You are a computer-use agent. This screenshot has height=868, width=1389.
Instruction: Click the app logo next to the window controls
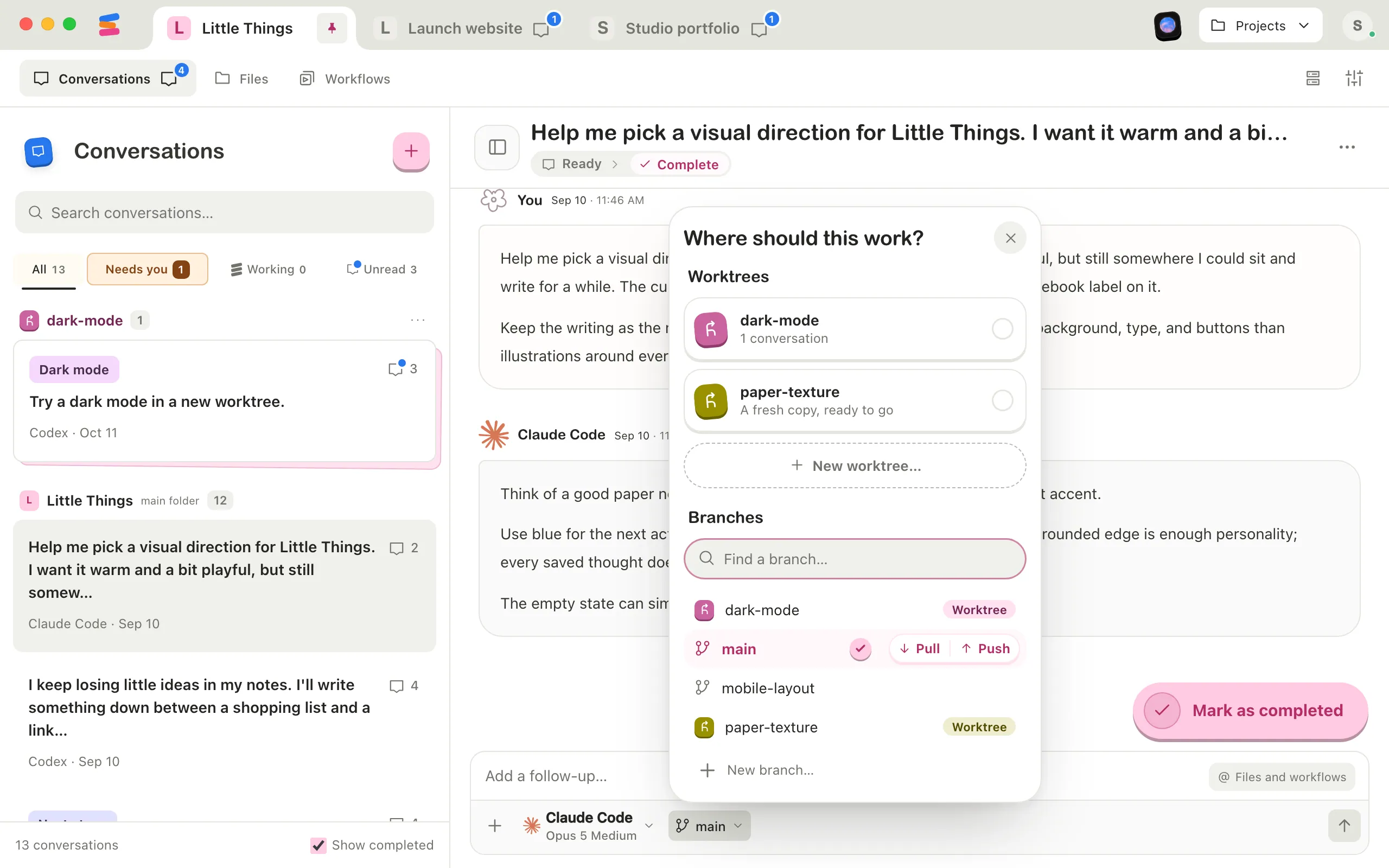point(109,25)
